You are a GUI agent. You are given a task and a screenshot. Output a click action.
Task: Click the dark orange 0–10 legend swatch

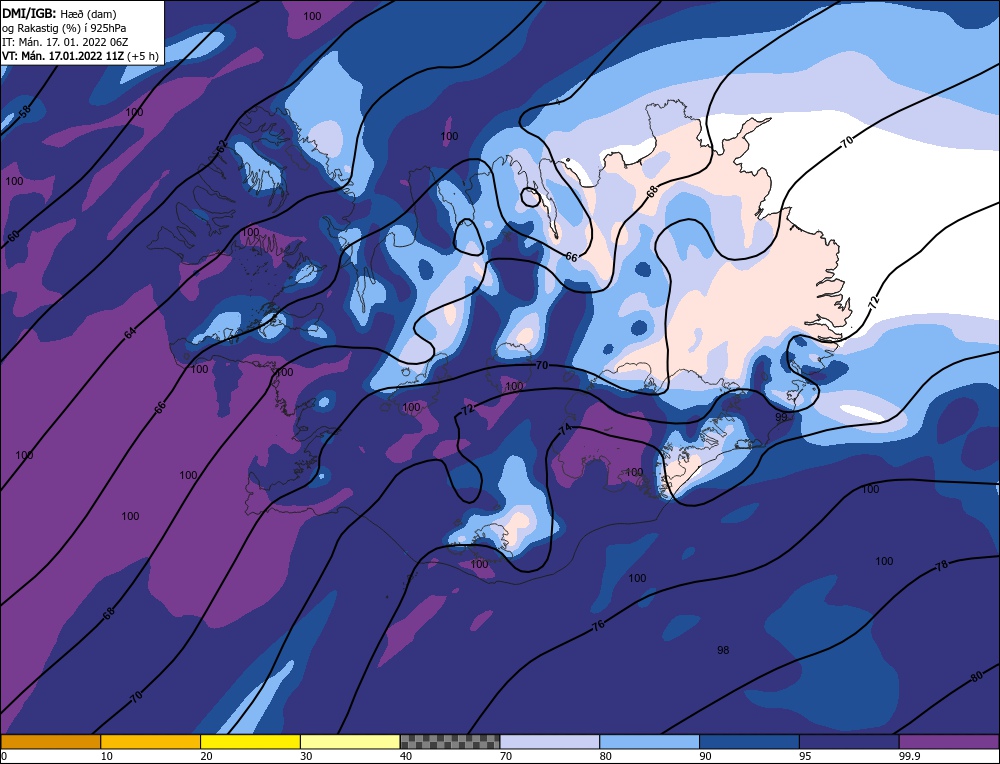(x=50, y=741)
